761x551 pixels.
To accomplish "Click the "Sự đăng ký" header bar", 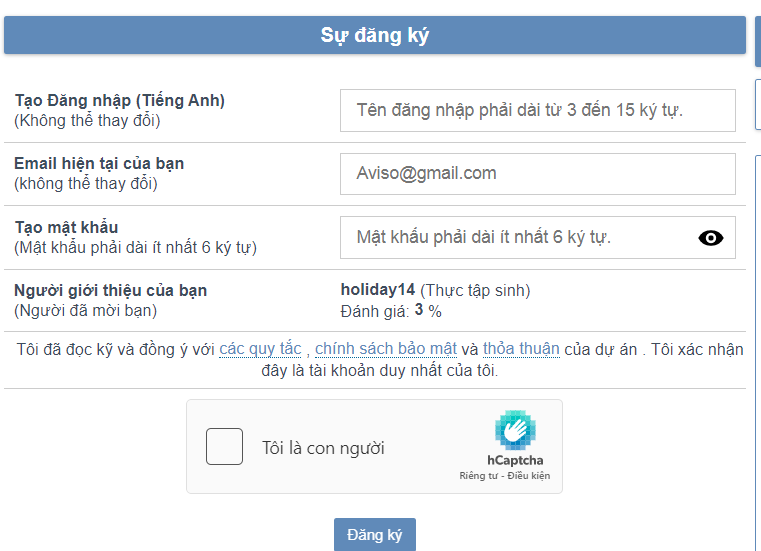I will [x=374, y=35].
